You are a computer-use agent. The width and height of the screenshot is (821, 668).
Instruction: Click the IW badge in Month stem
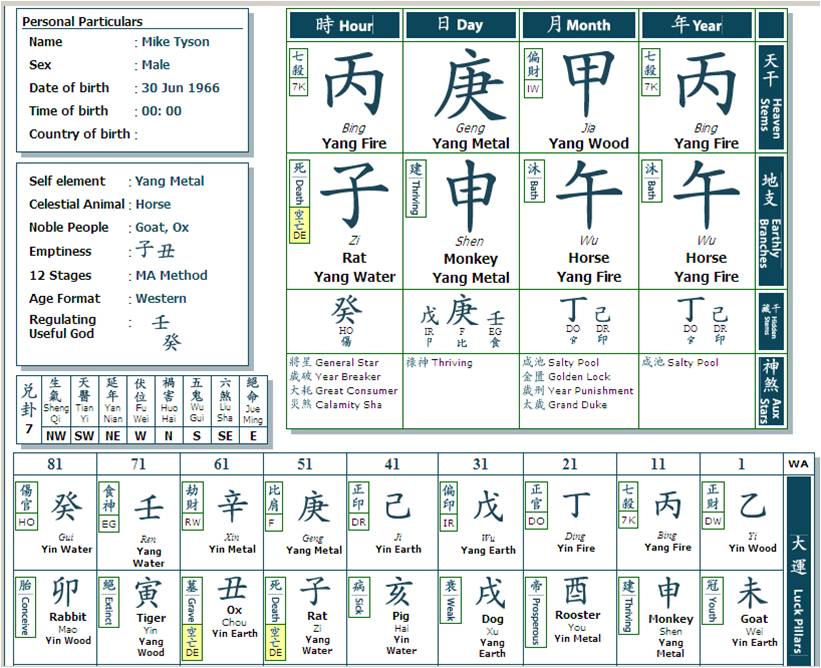(x=533, y=89)
